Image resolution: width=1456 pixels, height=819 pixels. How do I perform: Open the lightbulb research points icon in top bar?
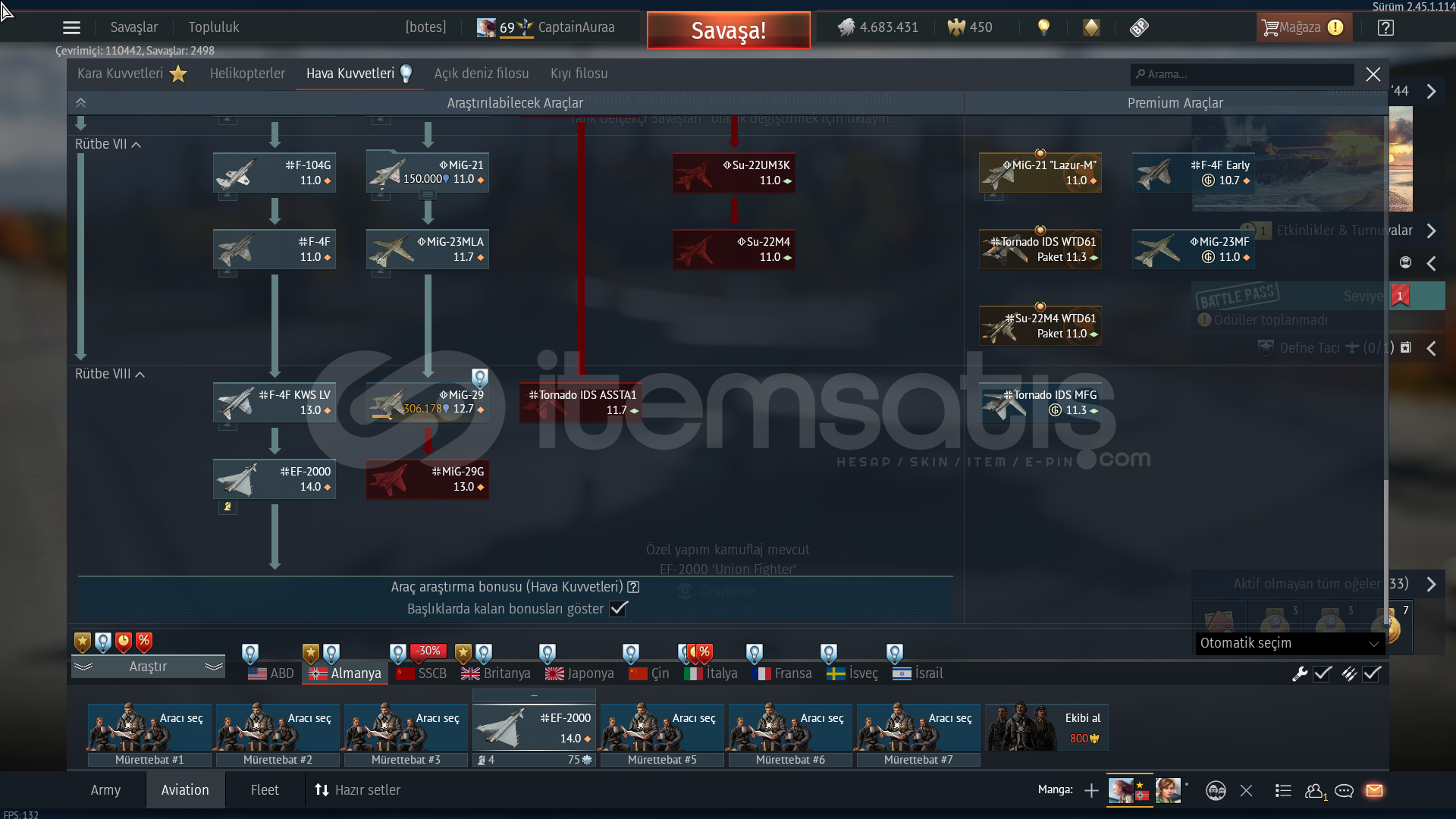pos(1043,27)
